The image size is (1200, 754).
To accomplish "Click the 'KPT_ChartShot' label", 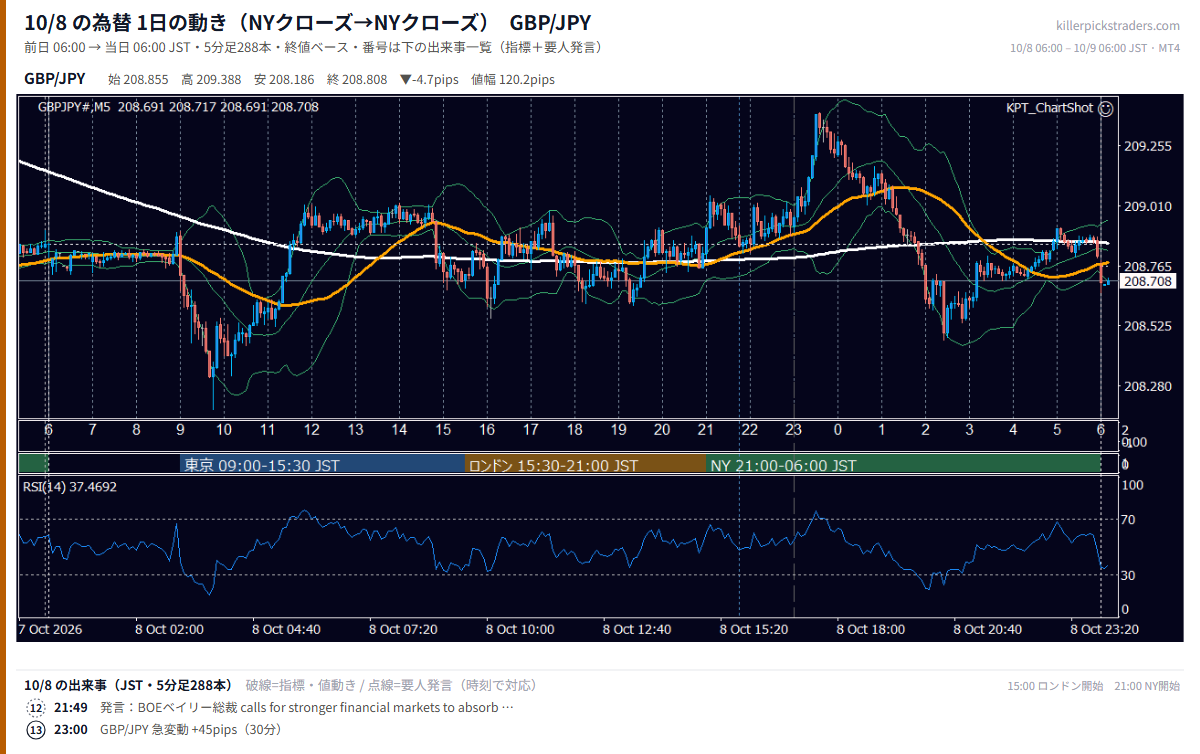I will [1049, 108].
